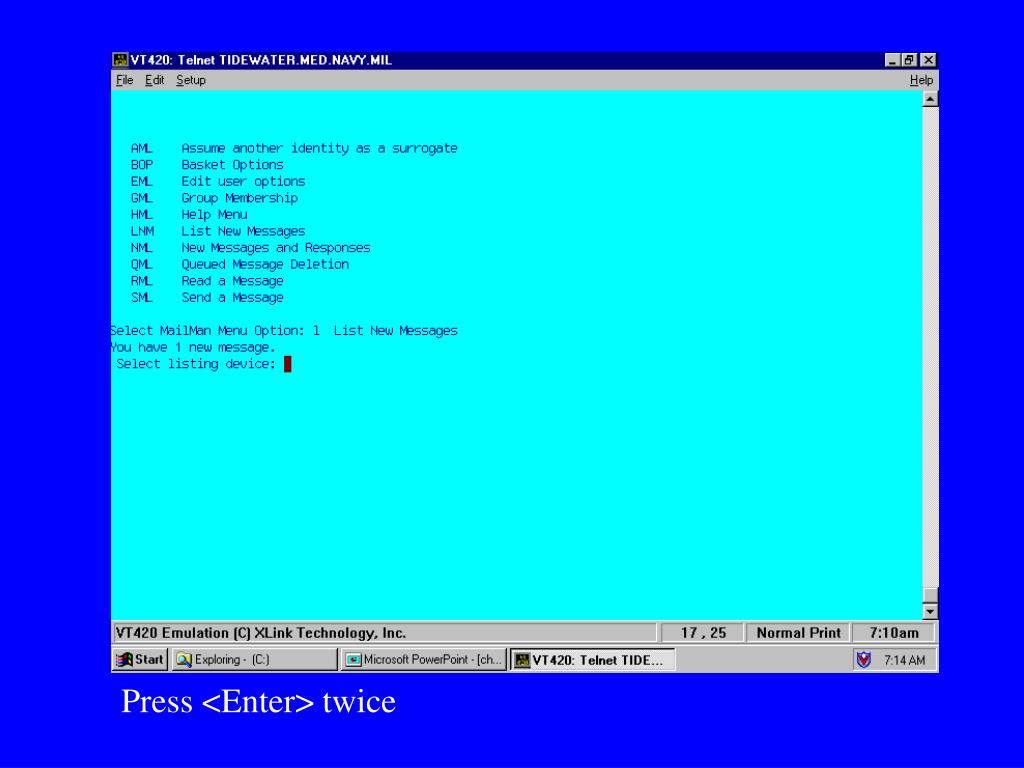1024x768 pixels.
Task: Open the File menu
Action: click(x=124, y=80)
